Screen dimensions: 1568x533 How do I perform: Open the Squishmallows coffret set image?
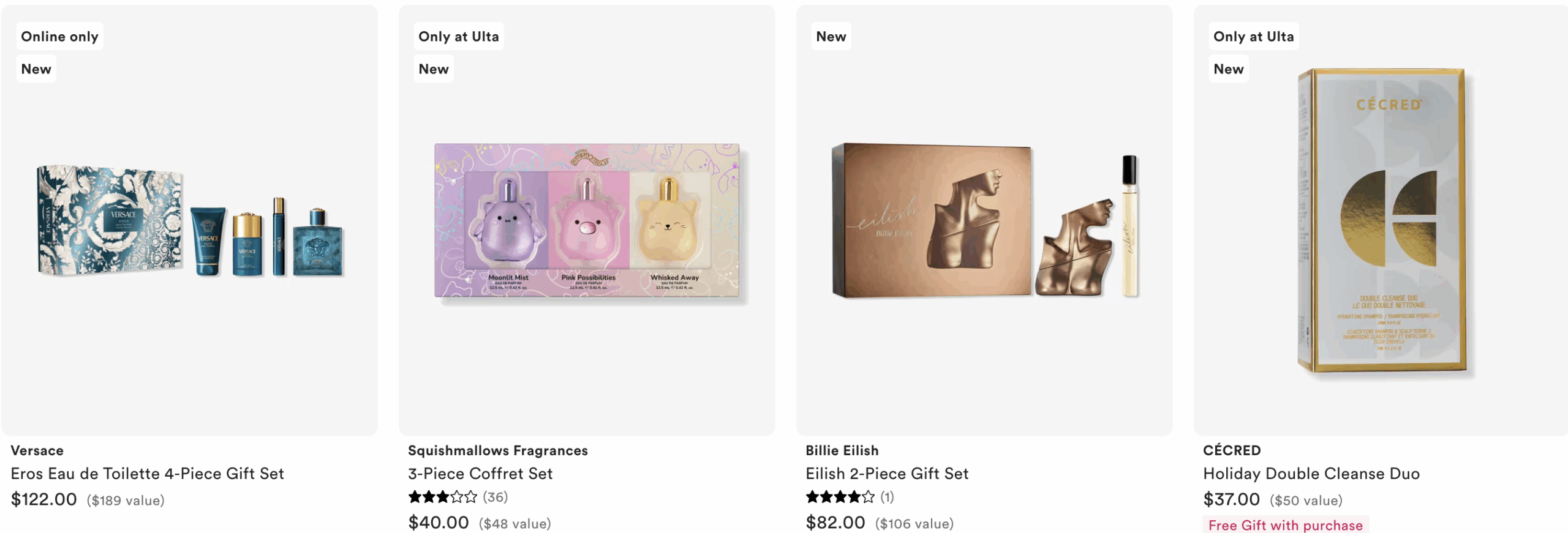tap(587, 220)
